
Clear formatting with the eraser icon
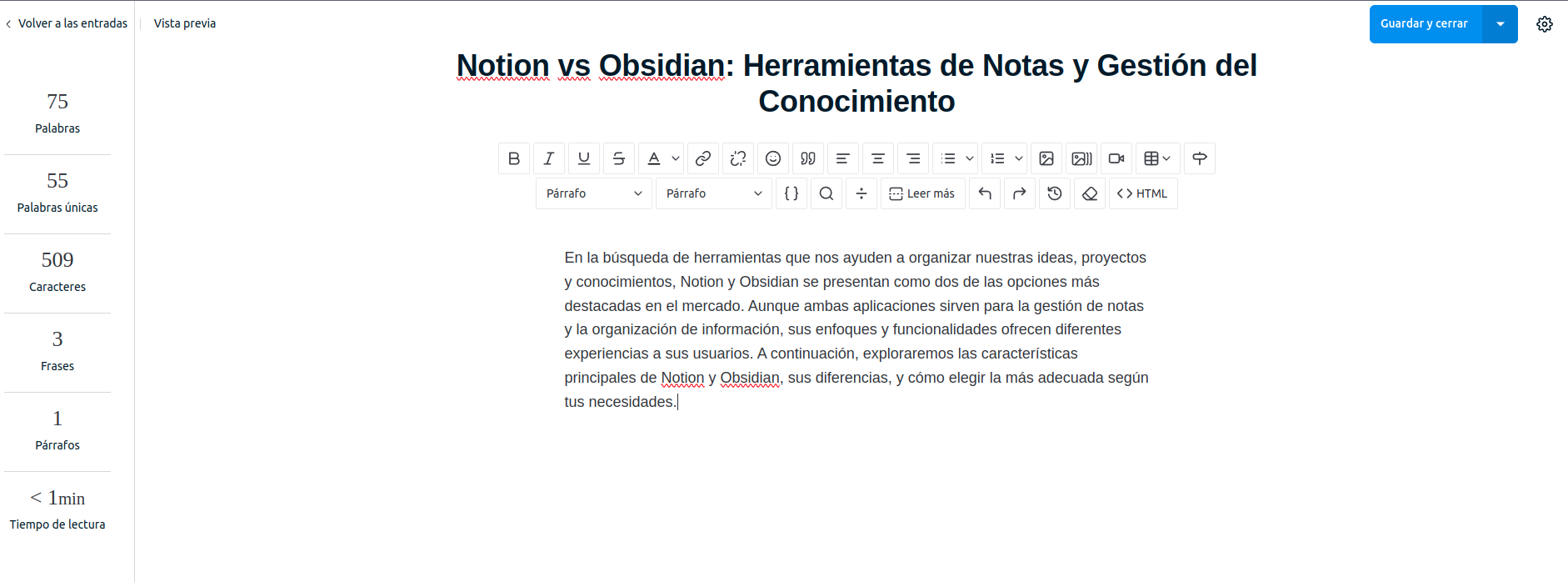click(1090, 193)
